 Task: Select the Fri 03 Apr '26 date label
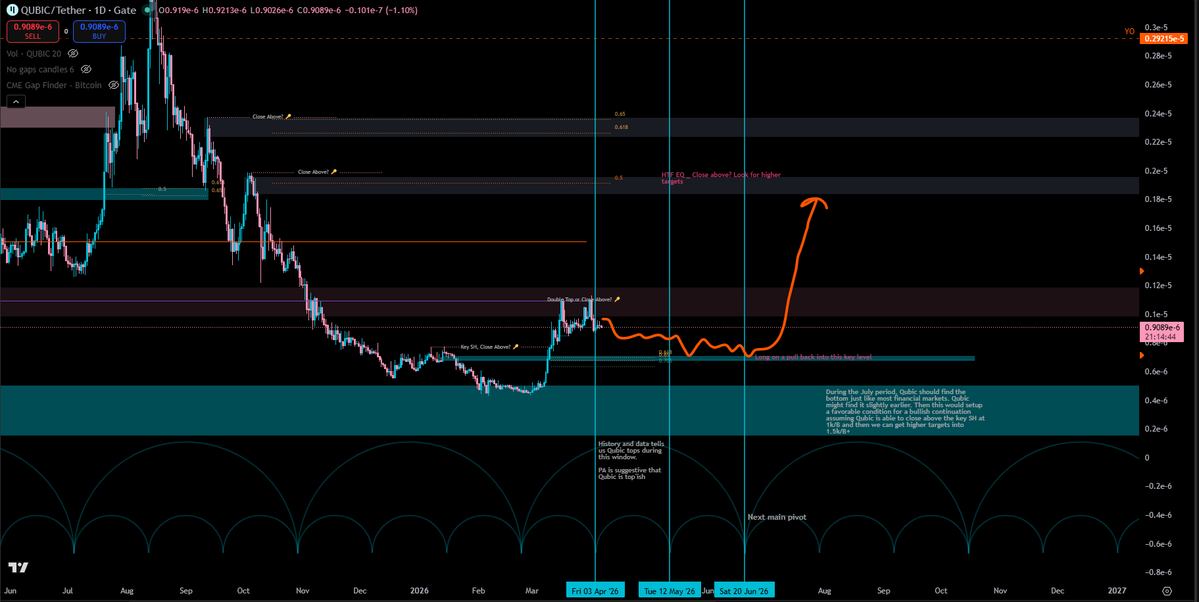pos(595,591)
